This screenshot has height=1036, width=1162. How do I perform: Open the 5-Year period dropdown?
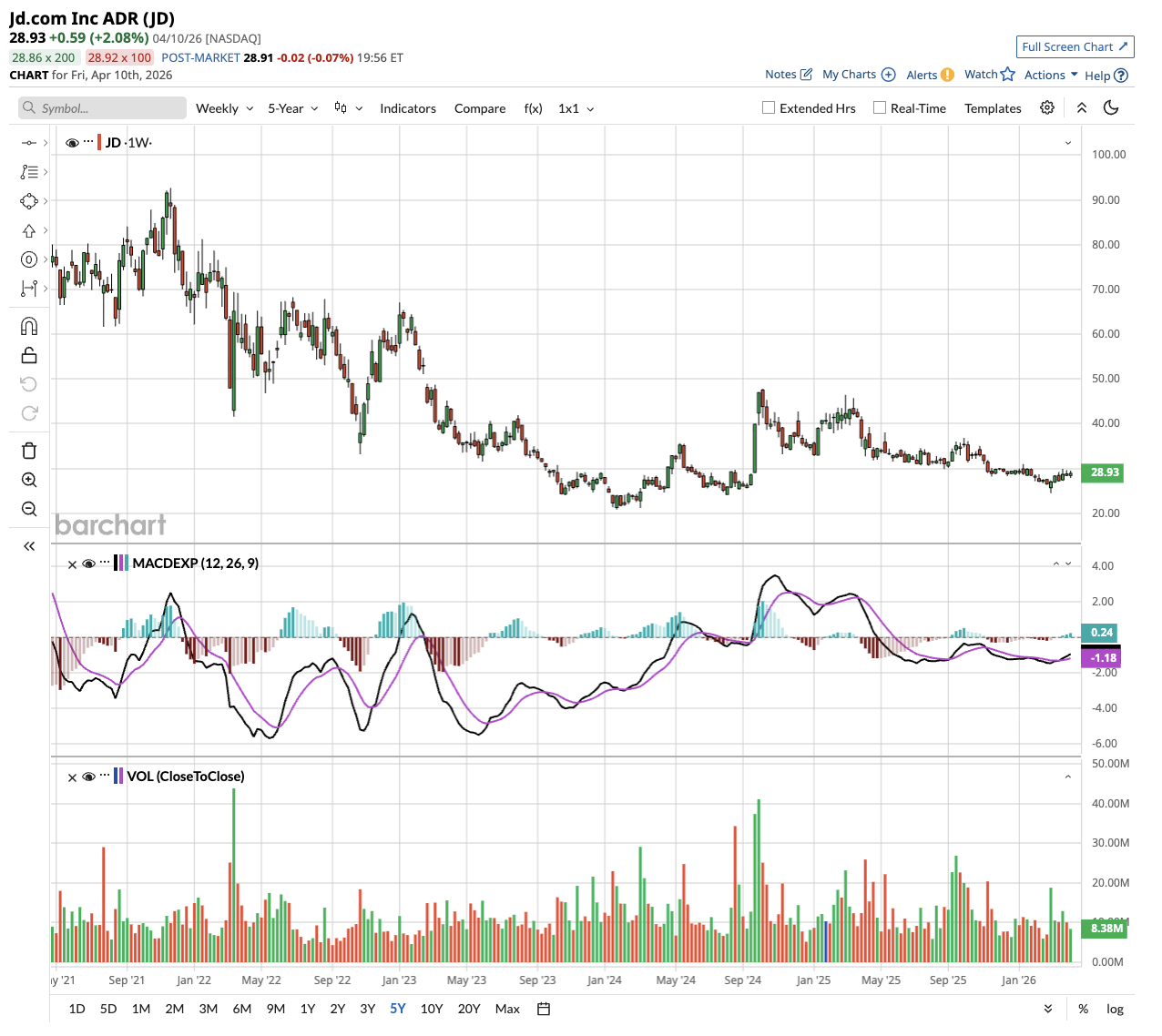click(x=292, y=108)
